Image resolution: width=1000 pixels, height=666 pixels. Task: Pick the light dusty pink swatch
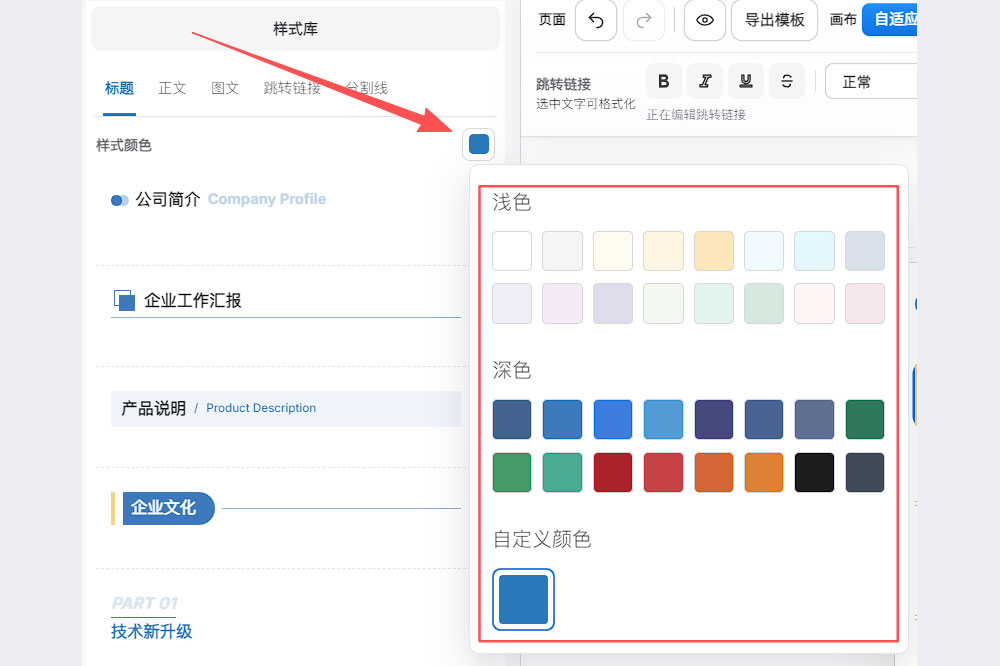click(865, 304)
